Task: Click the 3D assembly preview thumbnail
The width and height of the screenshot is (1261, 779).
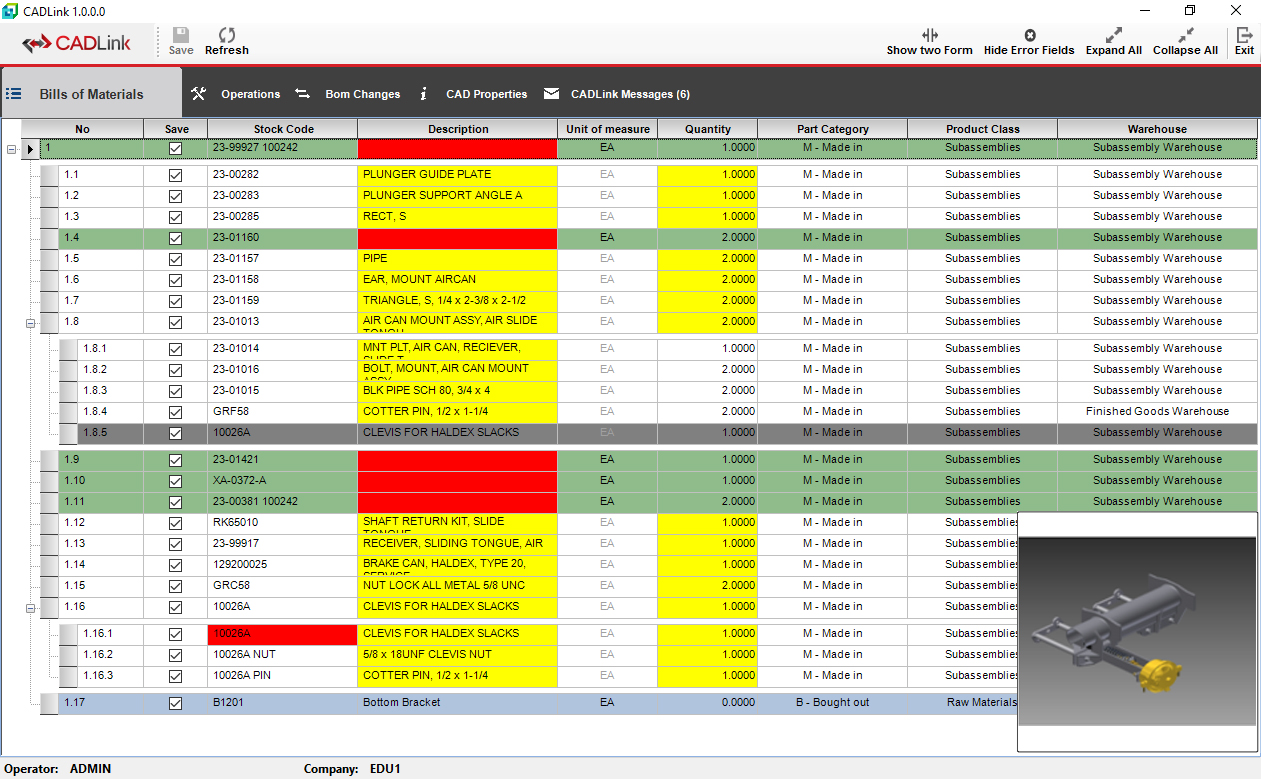Action: coord(1138,631)
